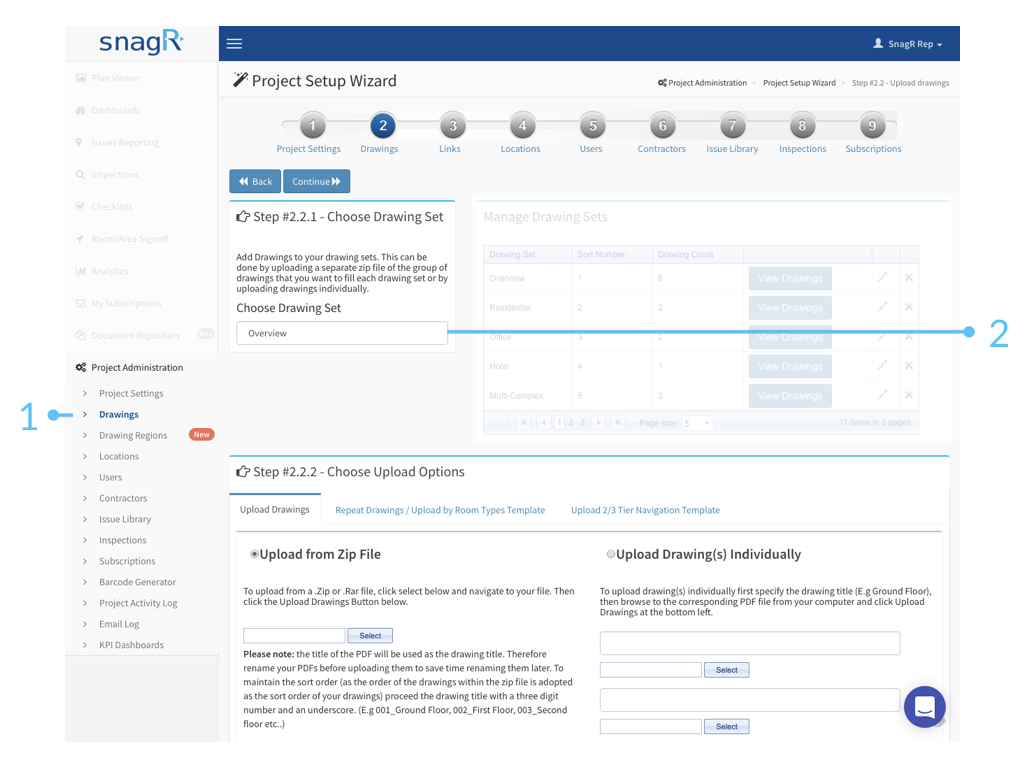Select Upload Drawing(s) Individually radio
Image resolution: width=1024 pixels, height=768 pixels.
click(611, 554)
